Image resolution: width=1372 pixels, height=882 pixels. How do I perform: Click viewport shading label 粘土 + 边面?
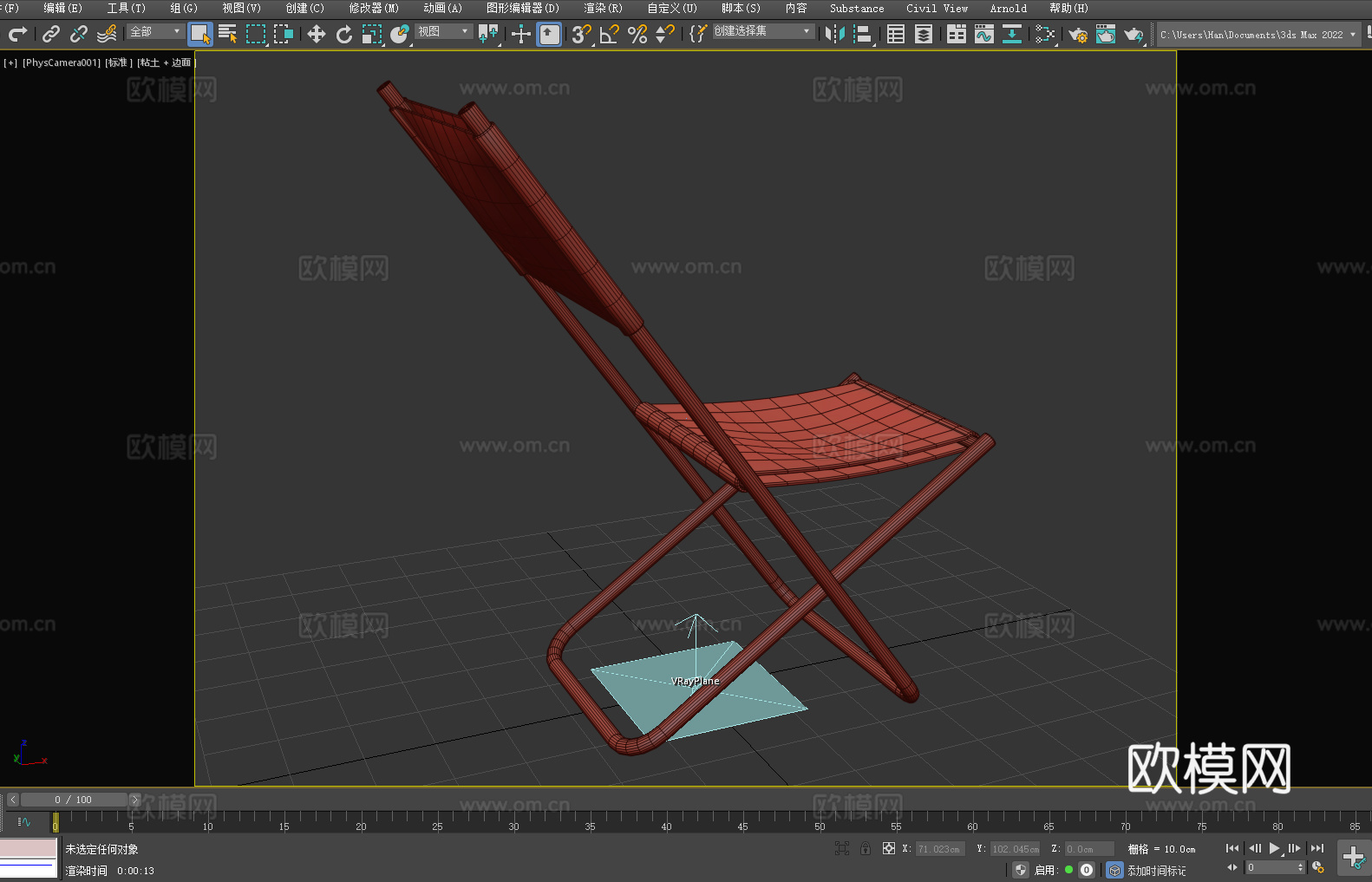[x=166, y=62]
